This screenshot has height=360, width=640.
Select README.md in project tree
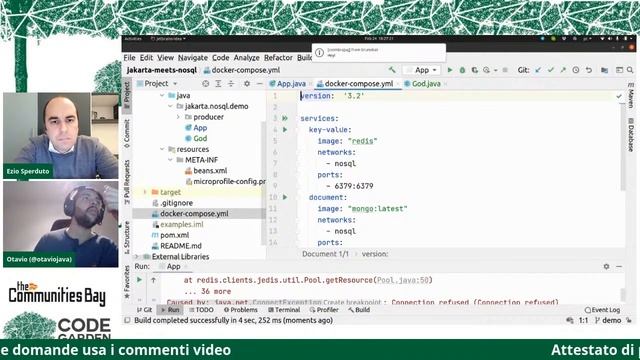coord(181,246)
